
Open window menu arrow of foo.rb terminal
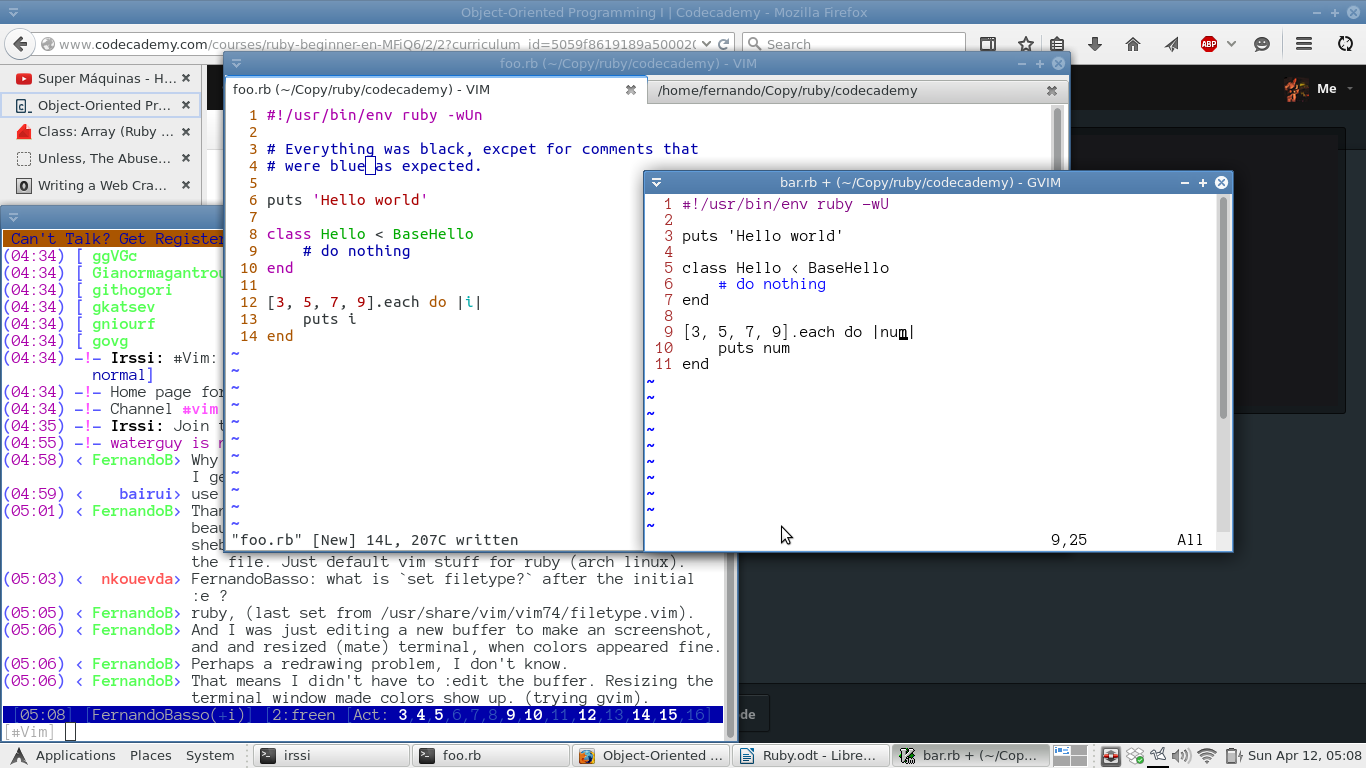[x=237, y=63]
